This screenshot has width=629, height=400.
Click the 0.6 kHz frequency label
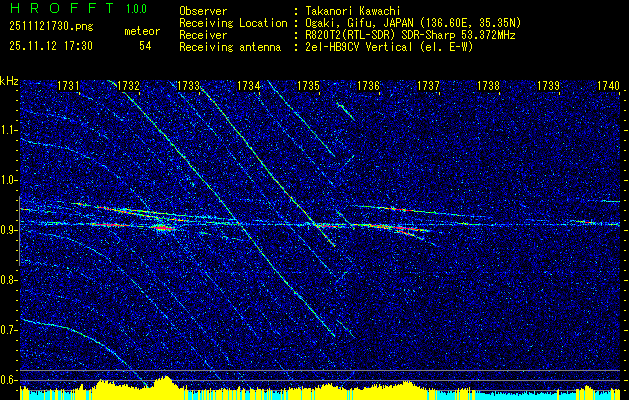tap(10, 380)
